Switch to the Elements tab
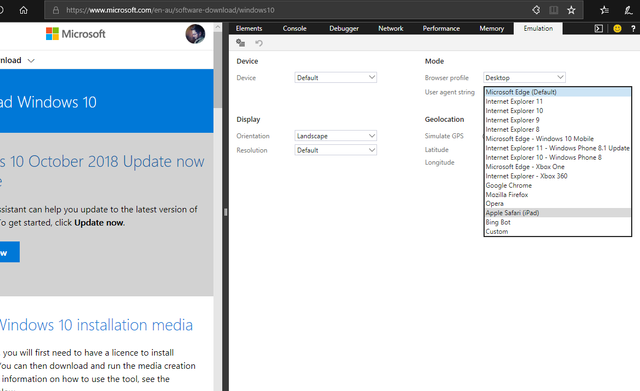This screenshot has height=391, width=640. click(249, 28)
